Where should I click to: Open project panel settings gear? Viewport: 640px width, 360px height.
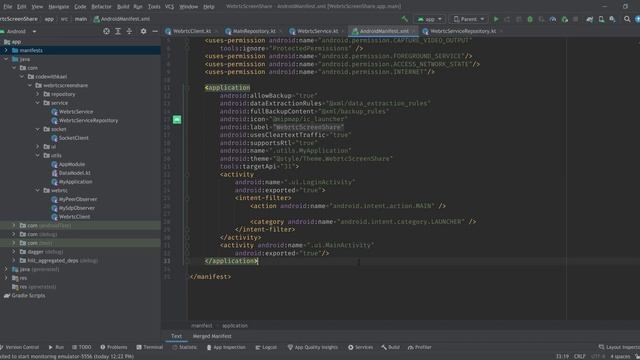[143, 31]
